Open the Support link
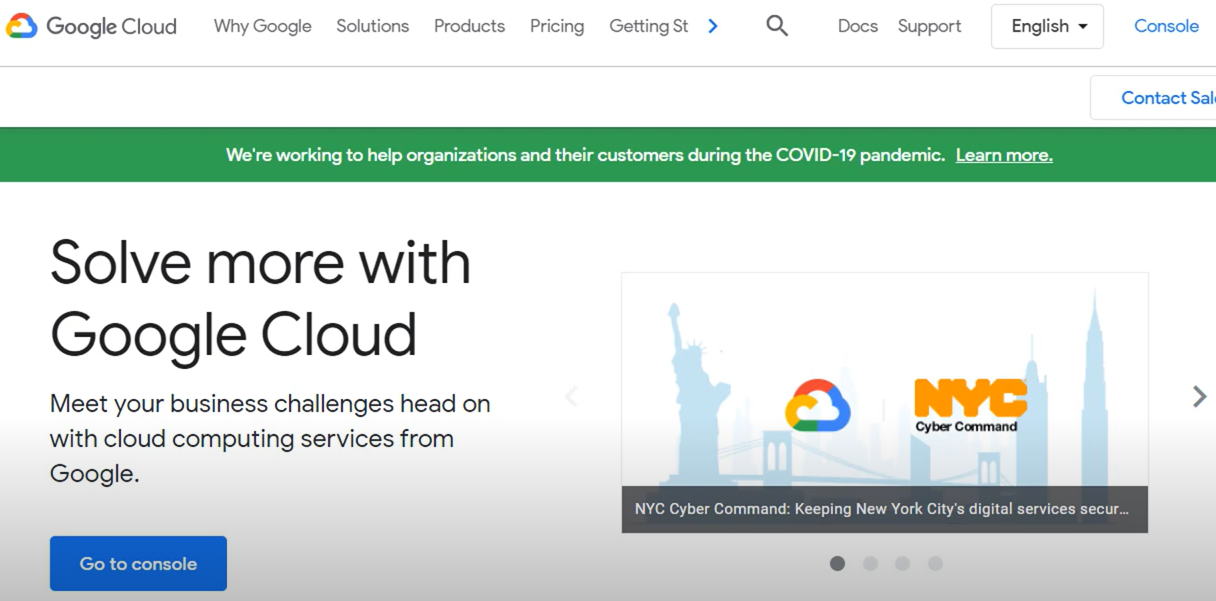Screen dimensions: 1216x601 pyautogui.click(x=929, y=26)
